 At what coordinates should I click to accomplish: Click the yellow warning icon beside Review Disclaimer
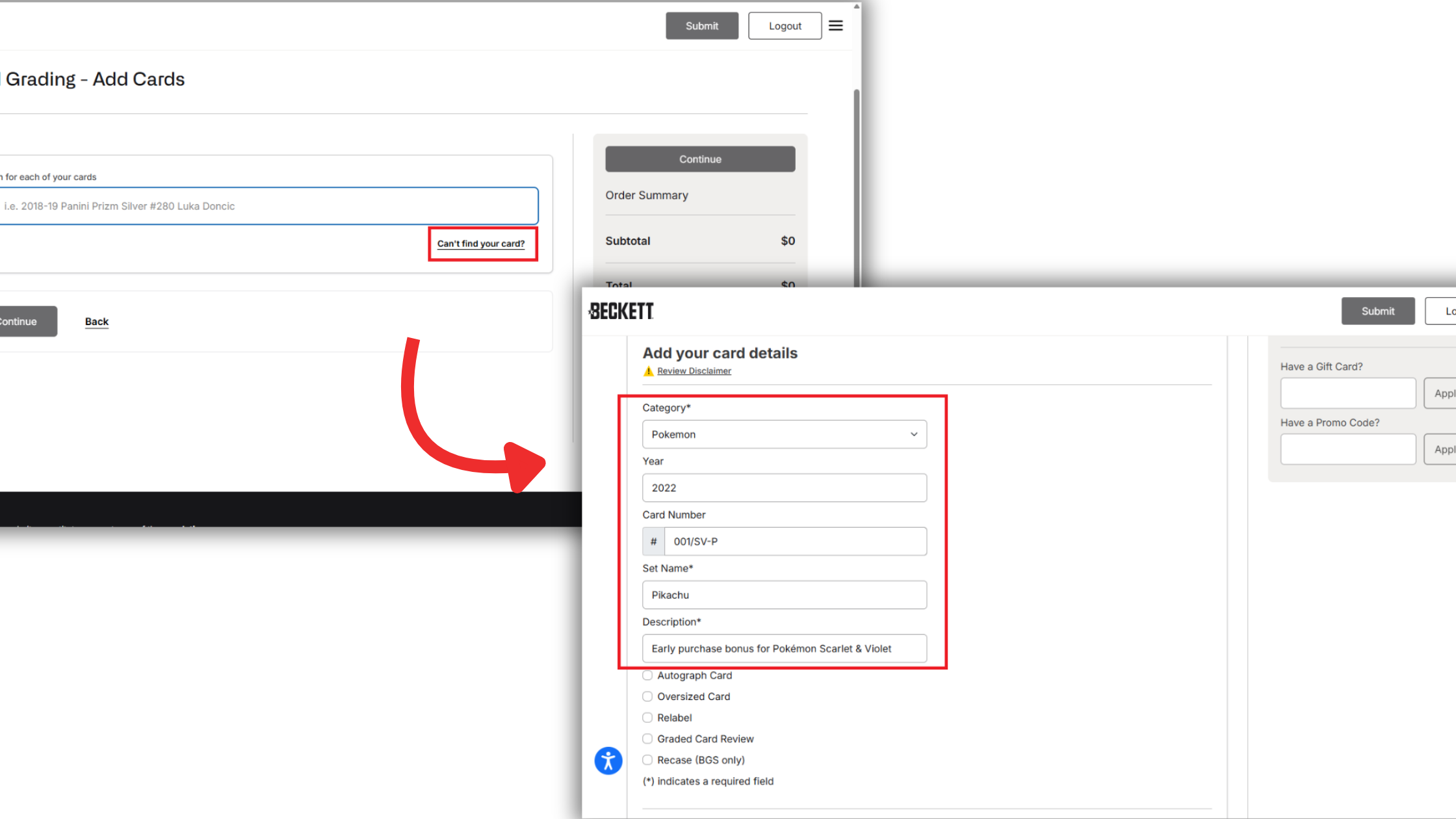(x=648, y=371)
